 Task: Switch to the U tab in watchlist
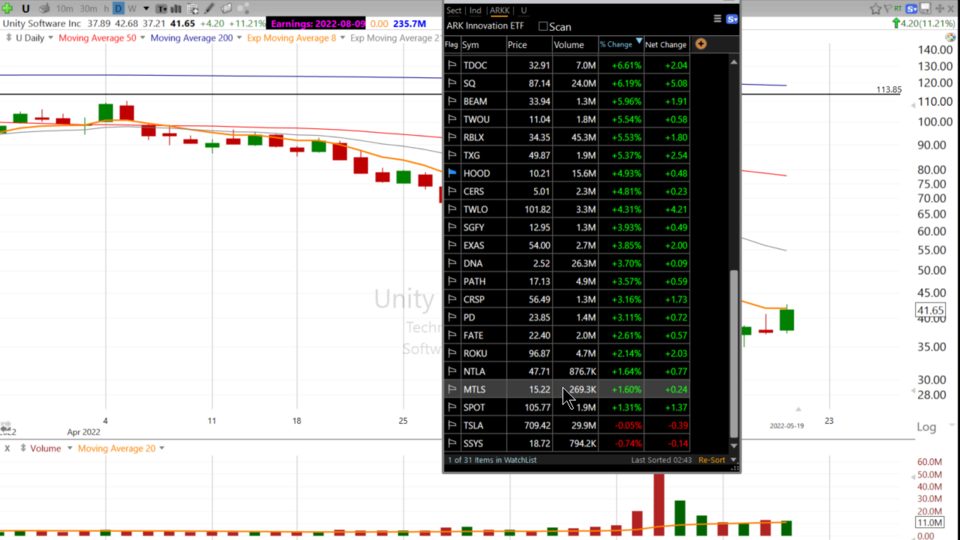pos(523,10)
